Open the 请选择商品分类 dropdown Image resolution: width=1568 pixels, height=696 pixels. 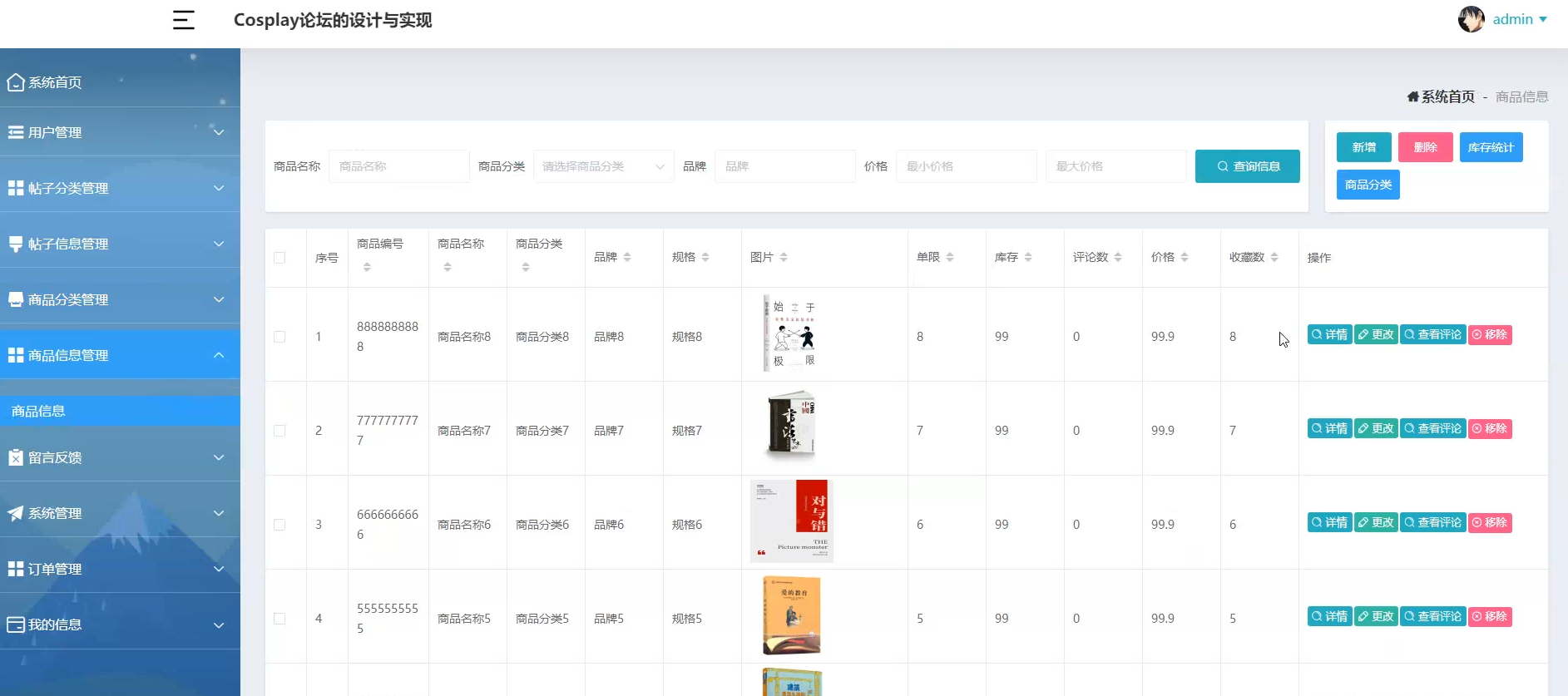604,166
